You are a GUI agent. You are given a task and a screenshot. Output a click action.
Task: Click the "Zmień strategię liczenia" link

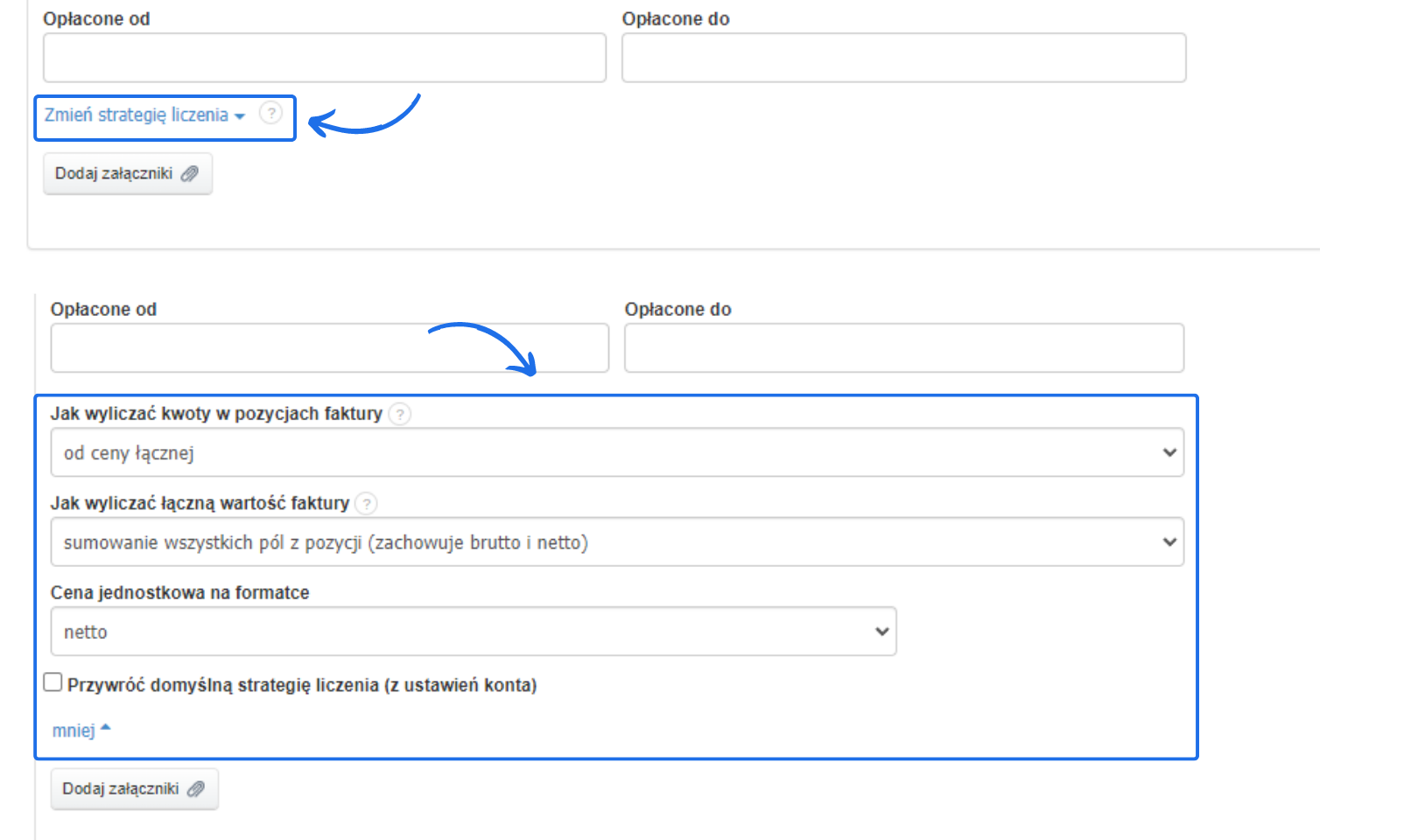(137, 115)
